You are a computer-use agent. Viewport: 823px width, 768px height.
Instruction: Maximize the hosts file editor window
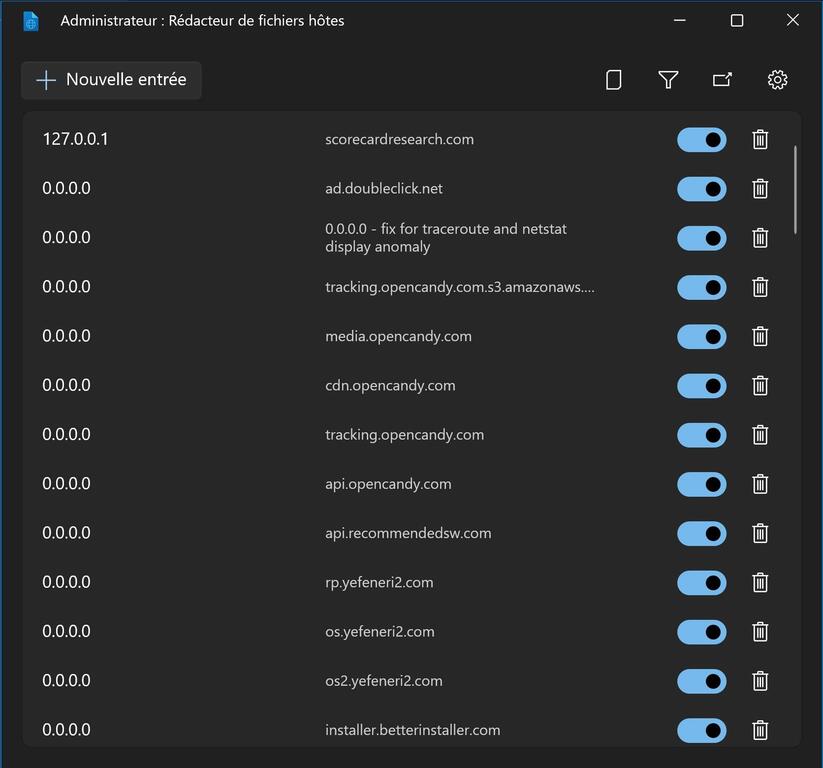point(737,20)
